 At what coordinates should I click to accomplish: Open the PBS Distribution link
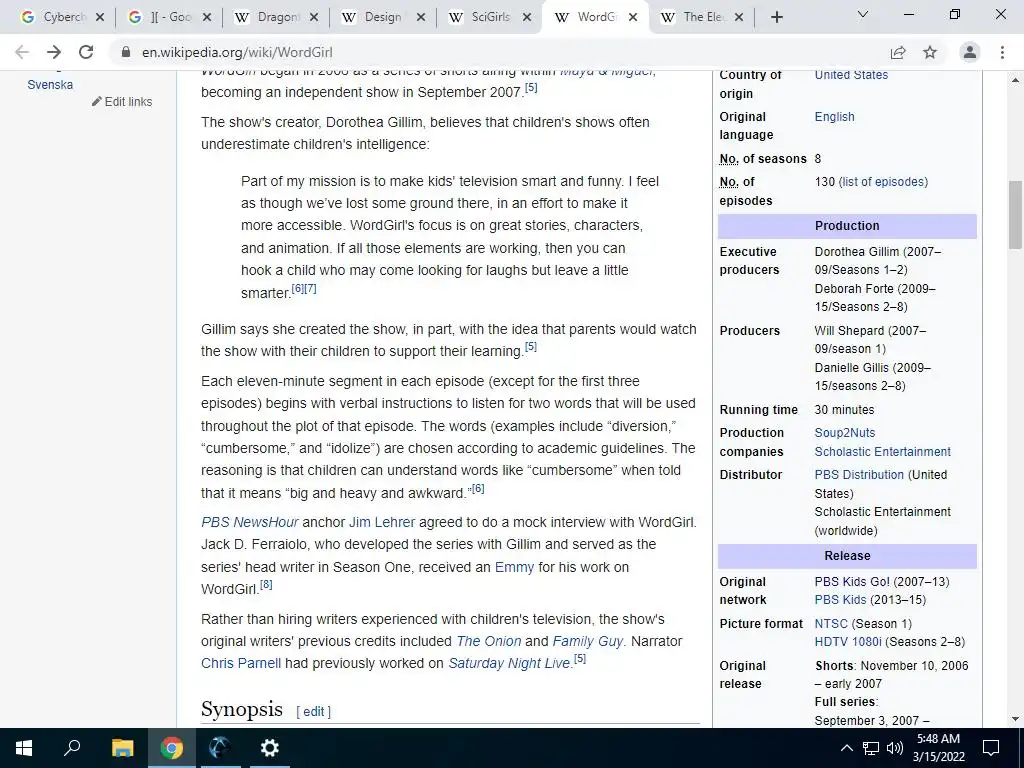pyautogui.click(x=859, y=475)
